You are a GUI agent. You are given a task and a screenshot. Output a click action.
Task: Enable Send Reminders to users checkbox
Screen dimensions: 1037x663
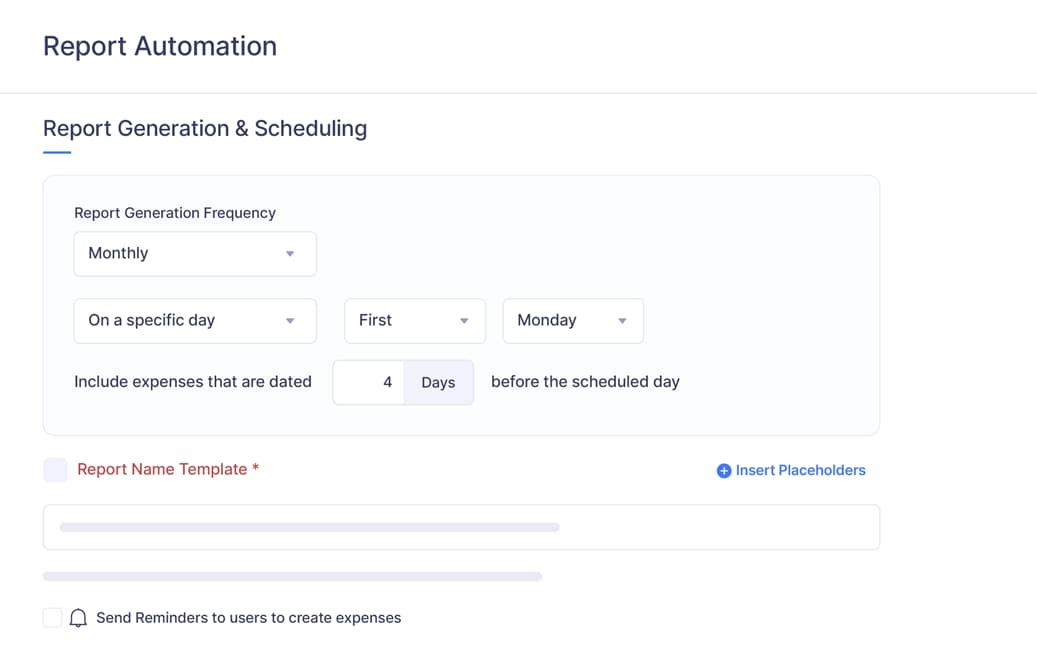pyautogui.click(x=52, y=617)
